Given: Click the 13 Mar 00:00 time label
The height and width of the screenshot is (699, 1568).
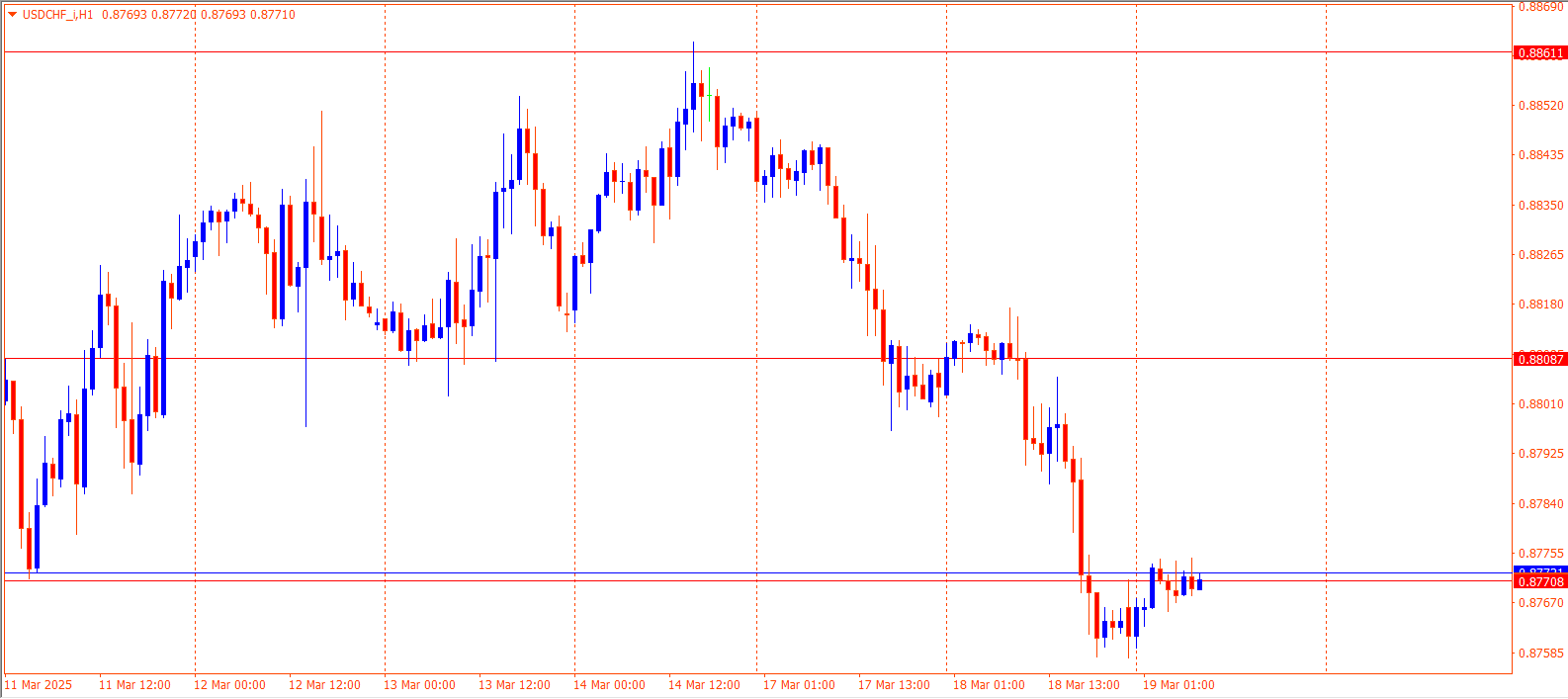Looking at the screenshot, I should (419, 685).
